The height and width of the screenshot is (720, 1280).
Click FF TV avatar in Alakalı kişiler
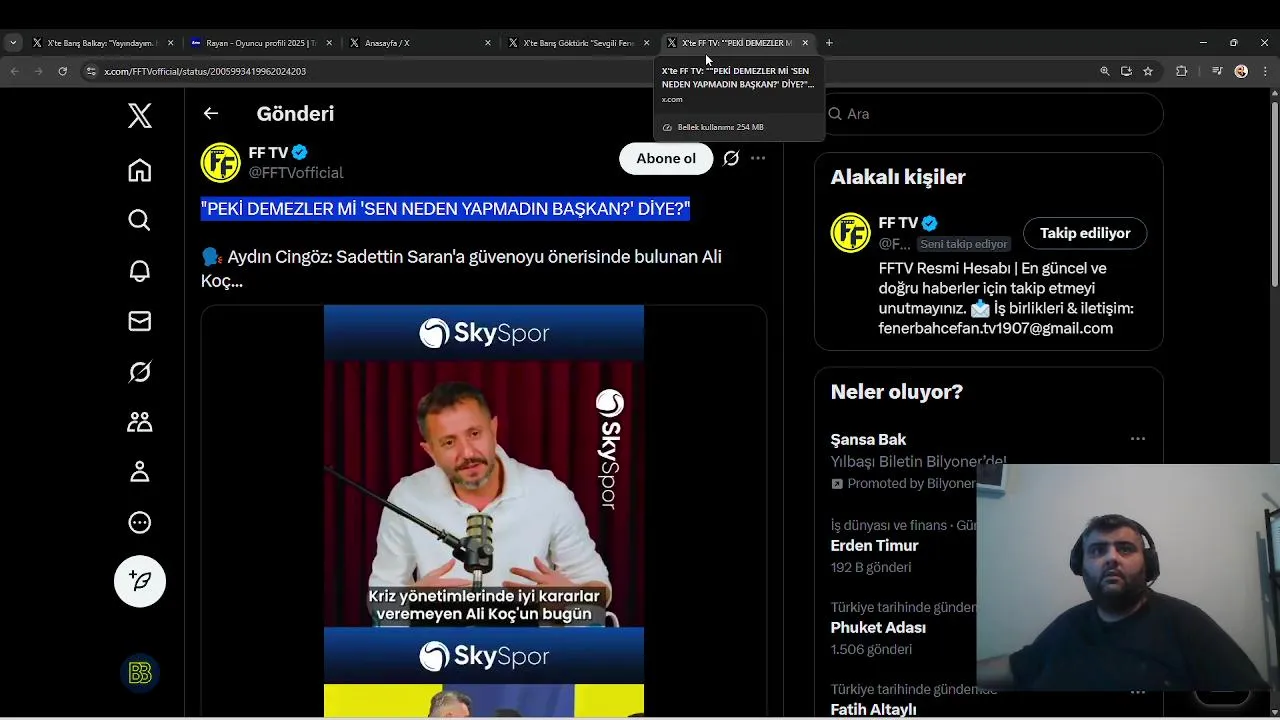(851, 233)
